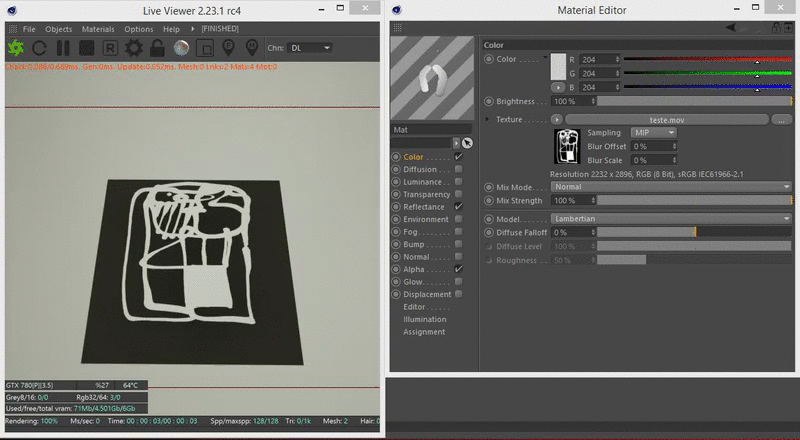Disable the Color channel checkbox
The width and height of the screenshot is (800, 440).
(x=458, y=156)
